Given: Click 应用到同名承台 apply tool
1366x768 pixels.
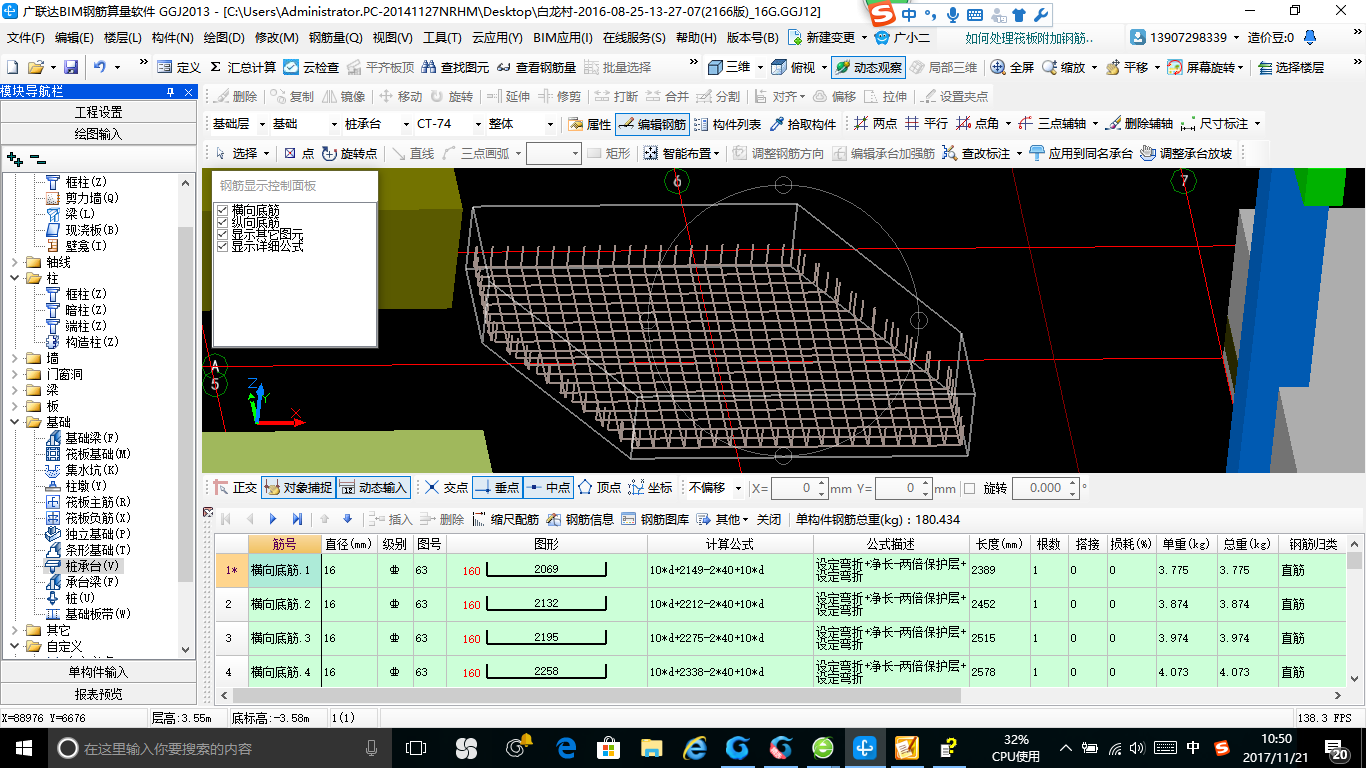Looking at the screenshot, I should (1080, 153).
